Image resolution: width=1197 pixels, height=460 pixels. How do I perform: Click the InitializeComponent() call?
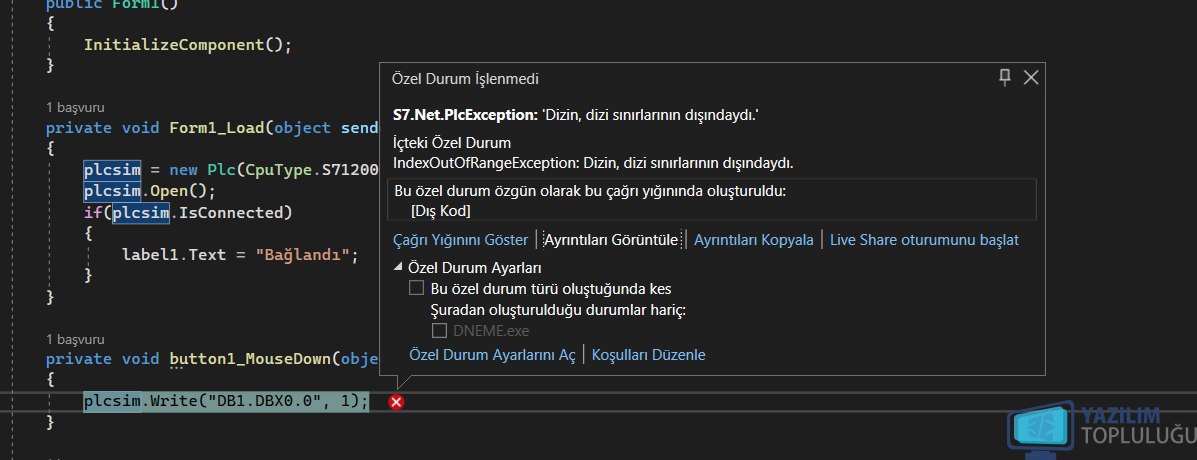pos(188,44)
